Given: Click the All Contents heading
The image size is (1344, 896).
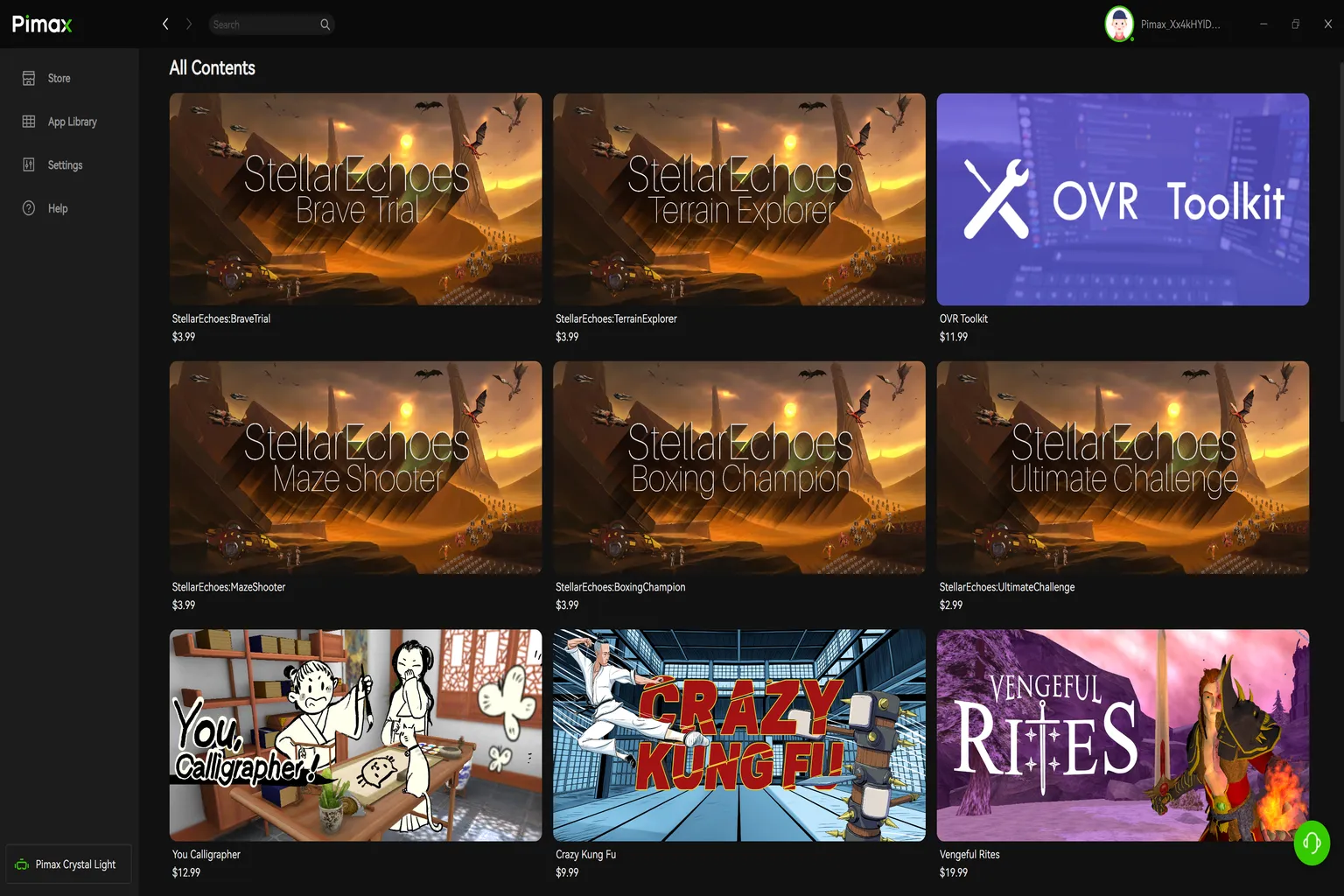Looking at the screenshot, I should coord(212,68).
